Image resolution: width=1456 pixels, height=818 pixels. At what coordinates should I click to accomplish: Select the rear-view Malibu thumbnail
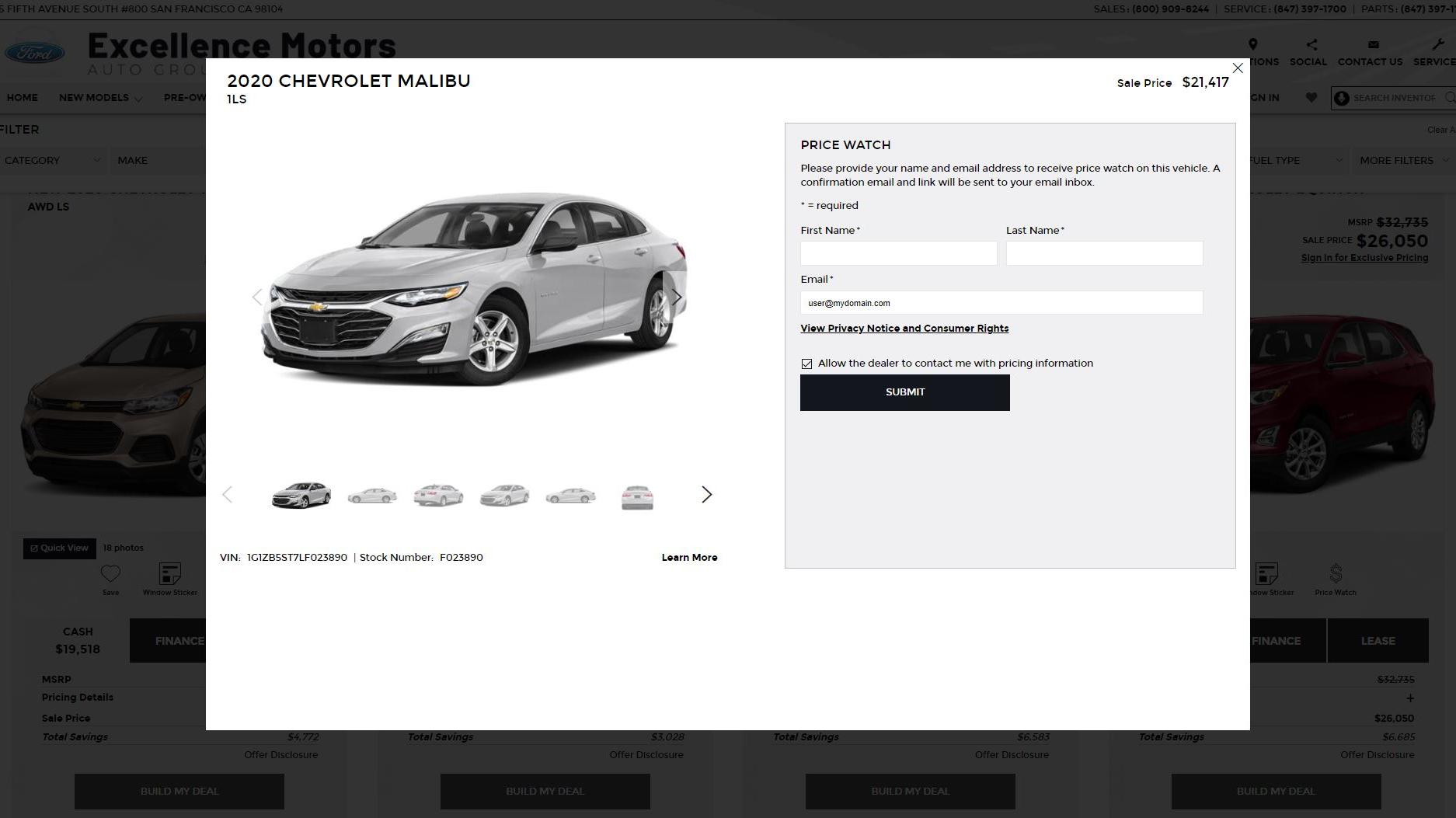(637, 497)
